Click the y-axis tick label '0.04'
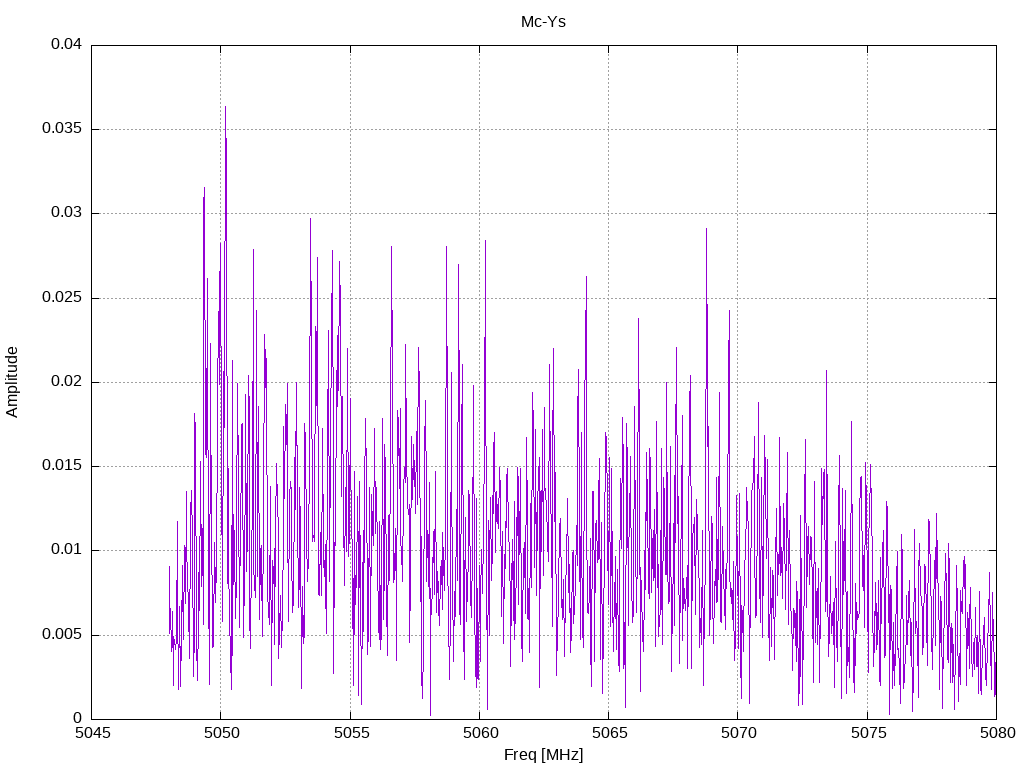1024x768 pixels. tap(67, 44)
